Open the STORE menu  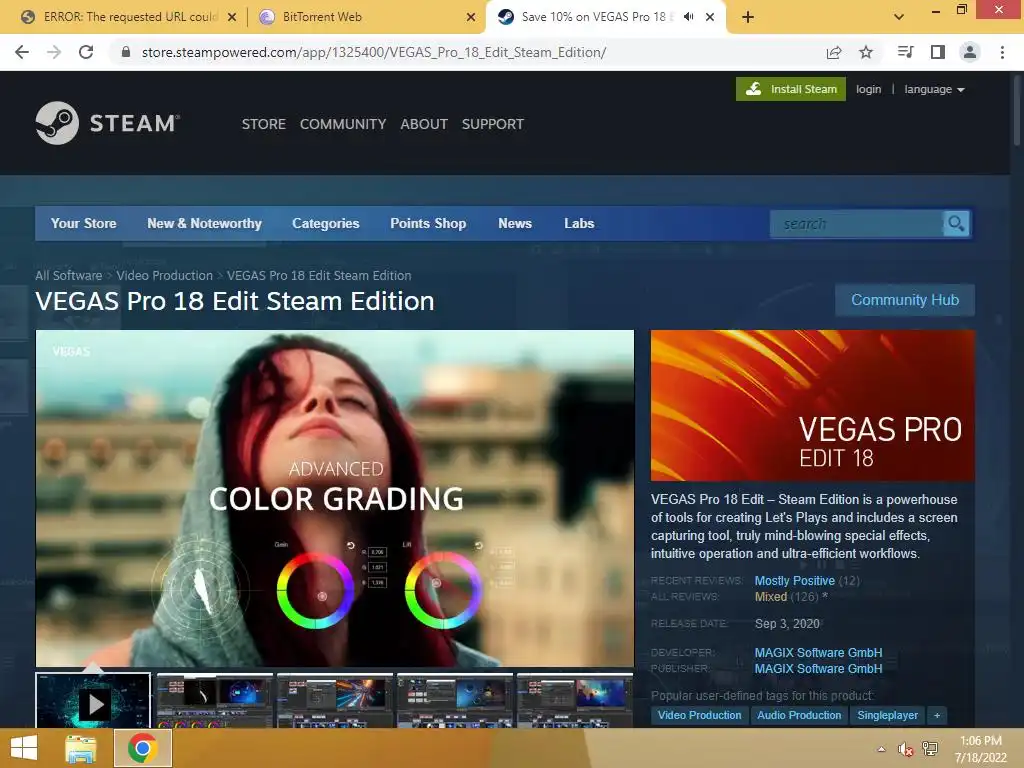click(x=264, y=124)
